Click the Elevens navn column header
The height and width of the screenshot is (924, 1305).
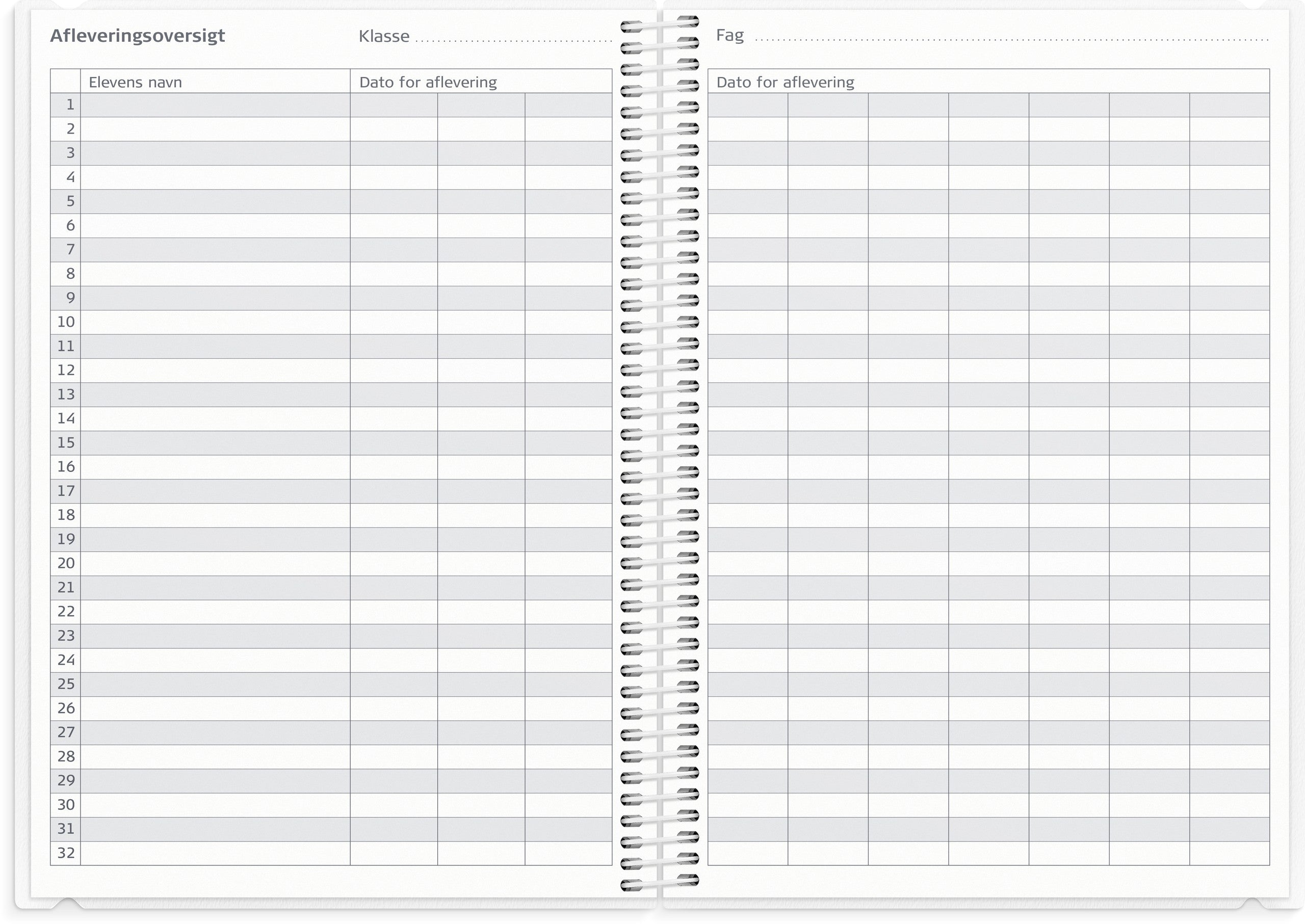coord(136,83)
